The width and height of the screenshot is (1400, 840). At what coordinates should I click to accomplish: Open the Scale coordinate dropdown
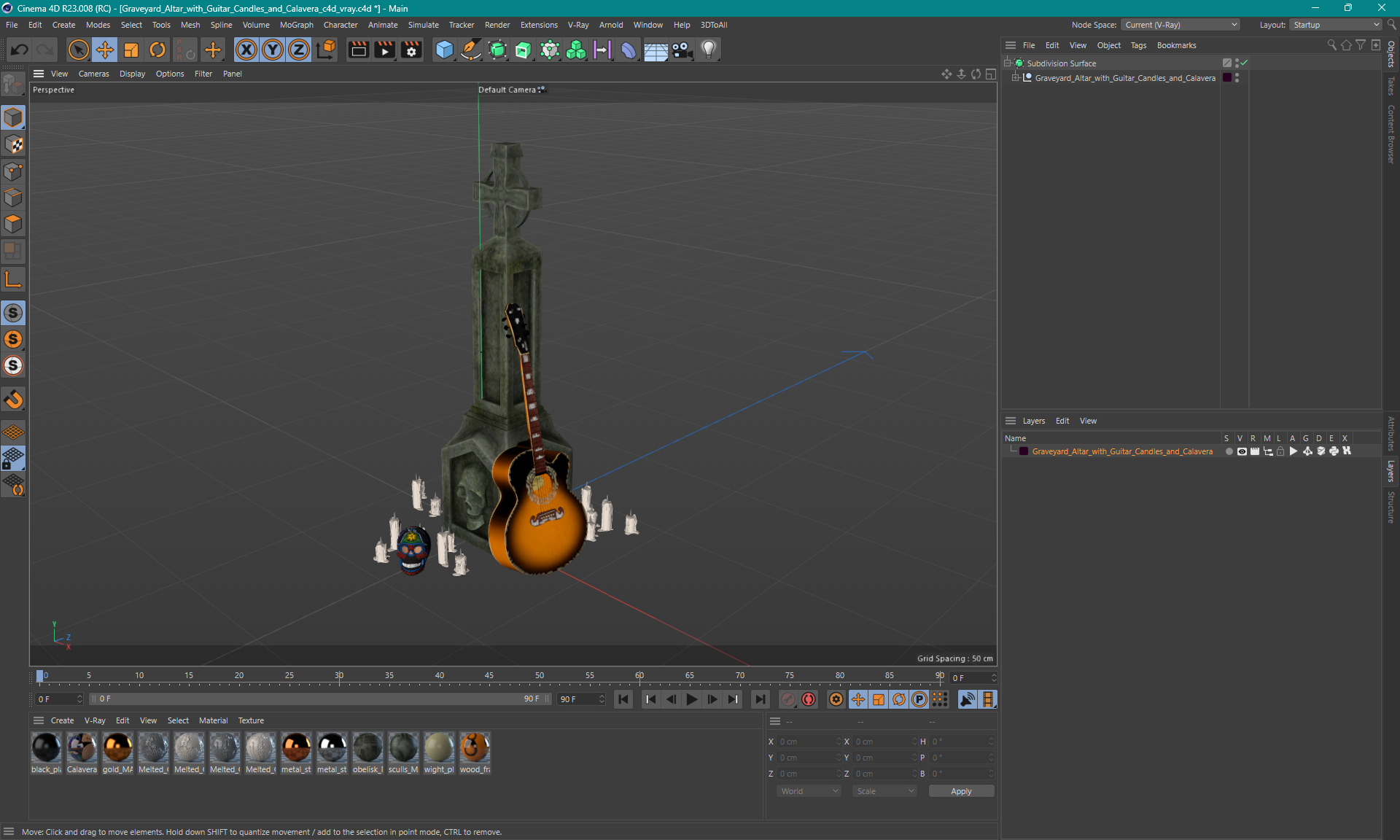884,791
